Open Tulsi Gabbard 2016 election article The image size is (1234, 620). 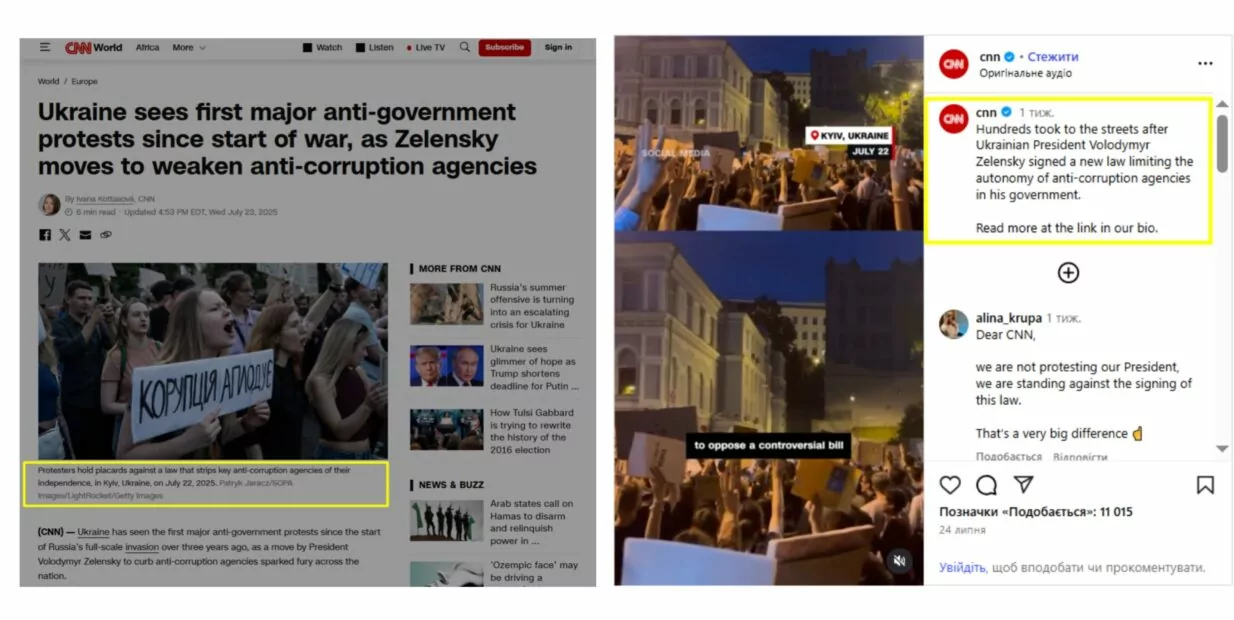tap(532, 431)
